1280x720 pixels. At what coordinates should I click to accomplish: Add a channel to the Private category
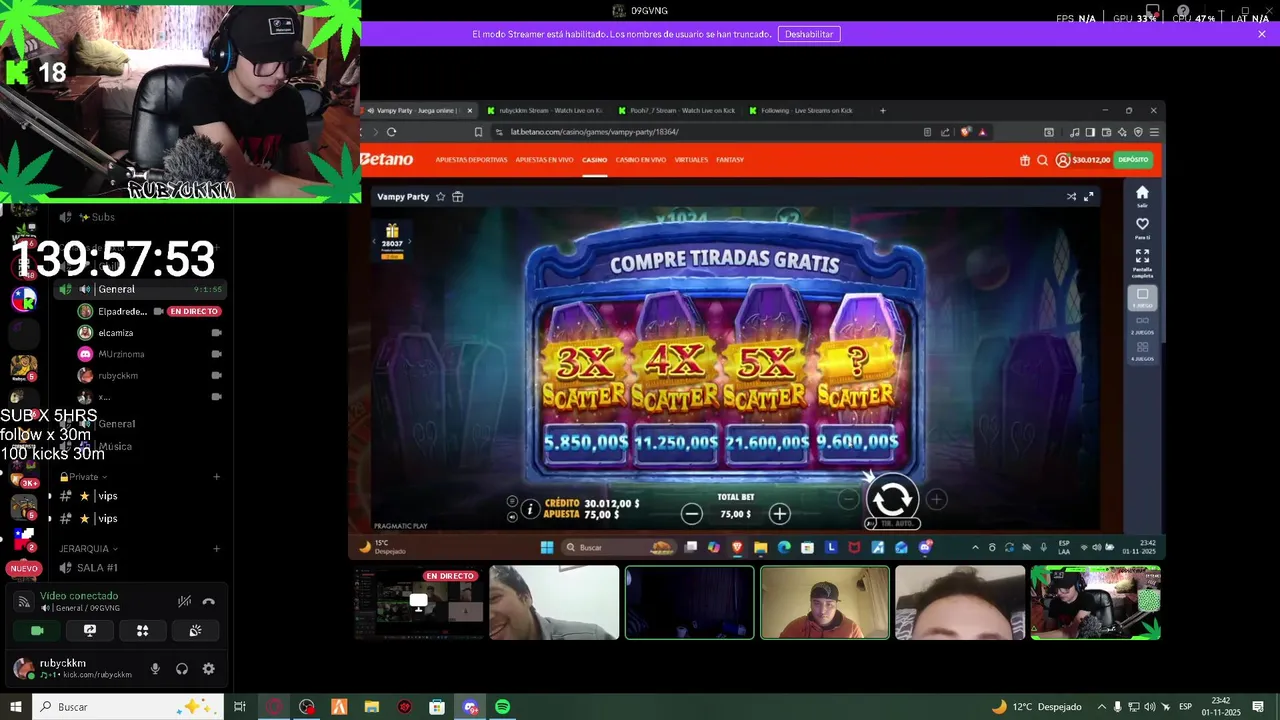tap(216, 477)
